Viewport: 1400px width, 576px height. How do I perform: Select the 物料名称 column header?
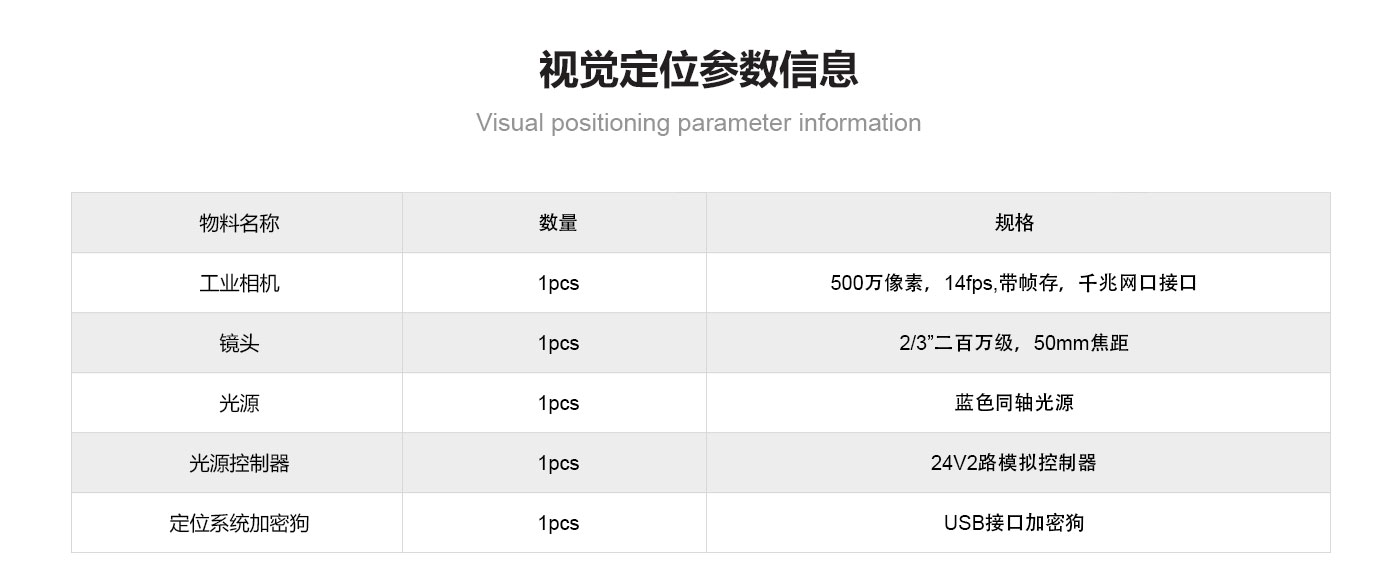[x=239, y=223]
